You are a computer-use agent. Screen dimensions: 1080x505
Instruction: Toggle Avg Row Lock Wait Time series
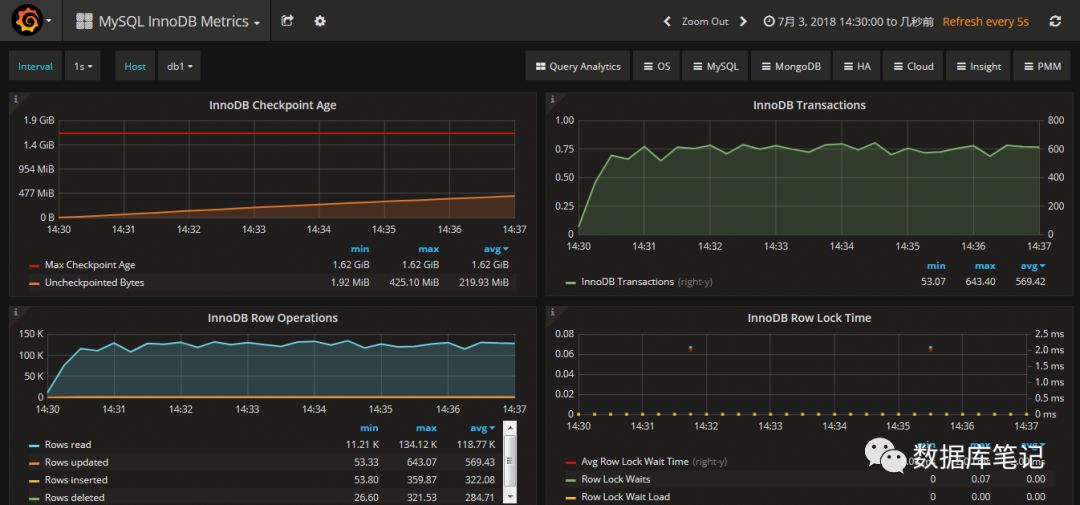coord(634,462)
